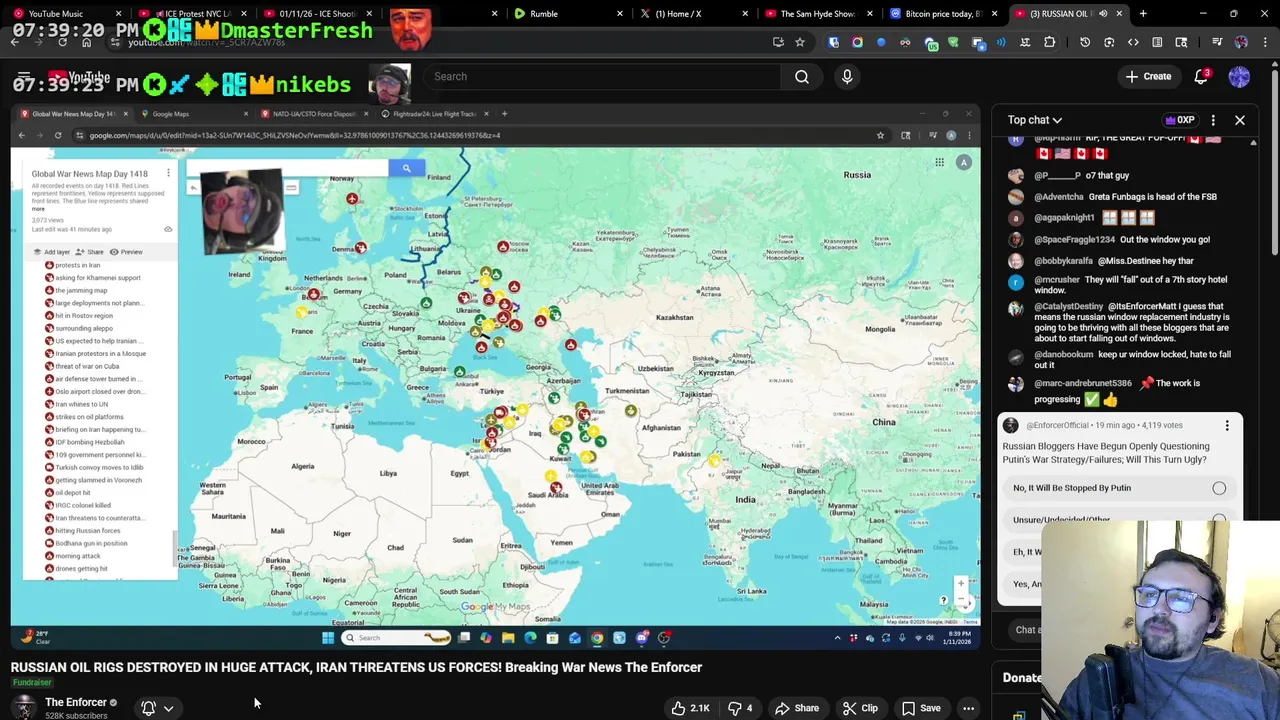Open map Preview

[127, 252]
